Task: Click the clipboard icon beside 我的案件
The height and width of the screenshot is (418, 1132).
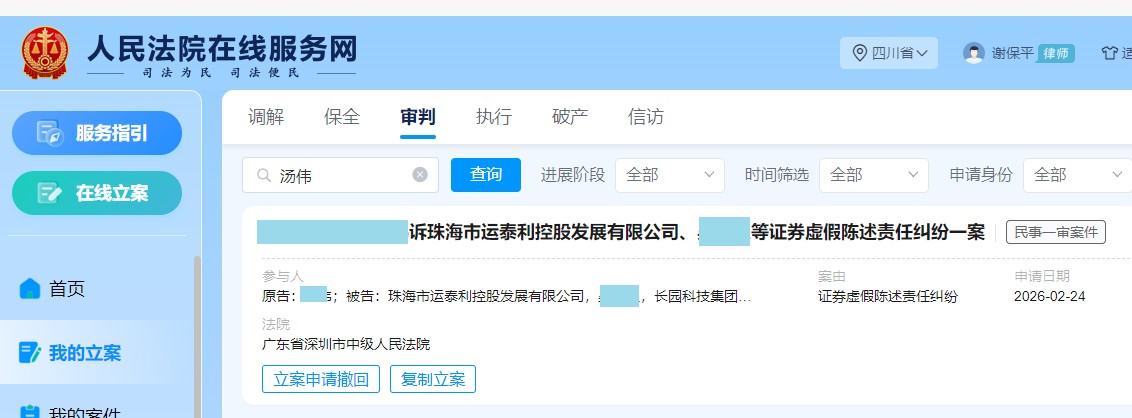Action: (30, 412)
